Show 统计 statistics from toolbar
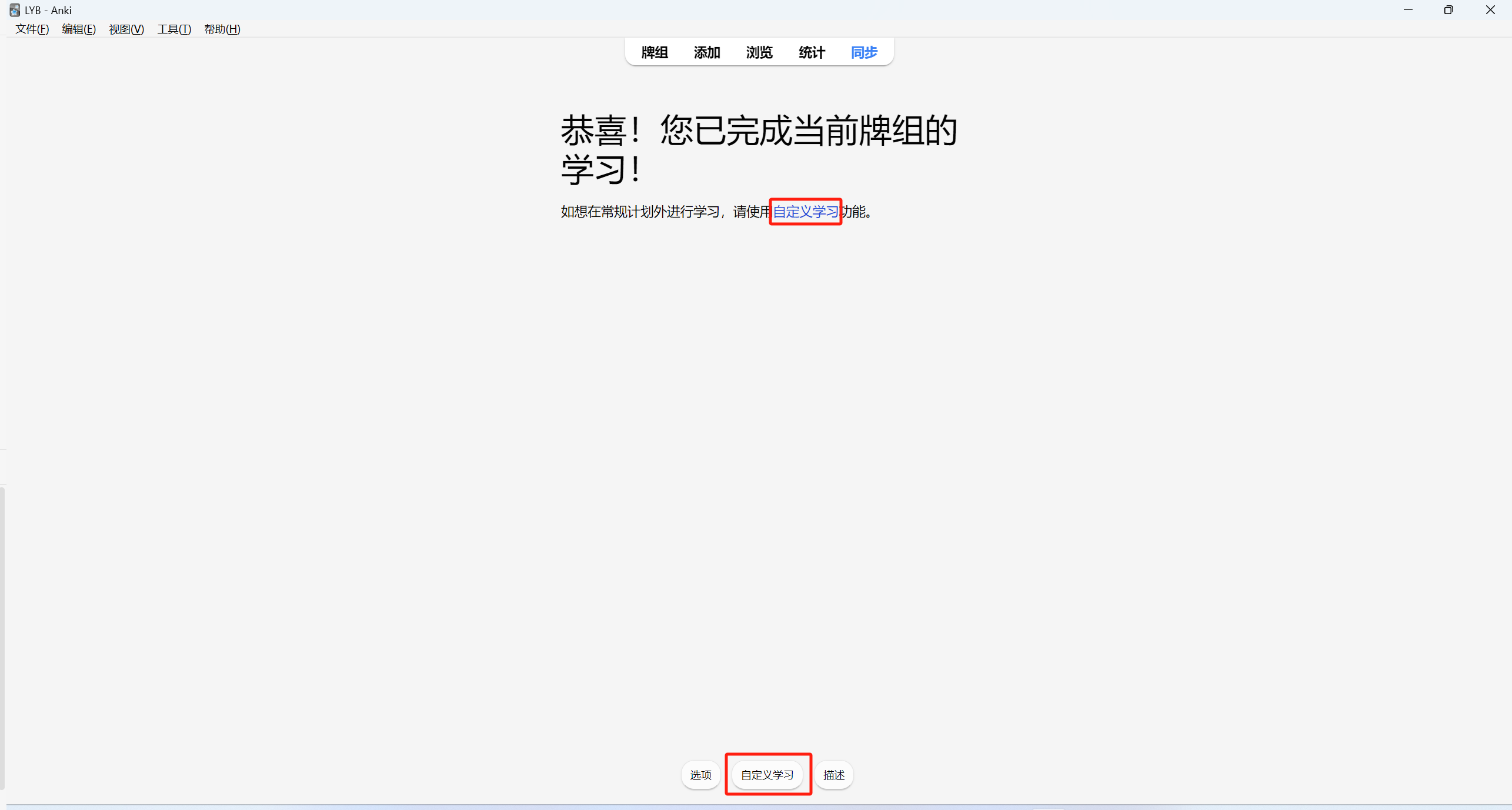Image resolution: width=1512 pixels, height=810 pixels. (x=812, y=52)
